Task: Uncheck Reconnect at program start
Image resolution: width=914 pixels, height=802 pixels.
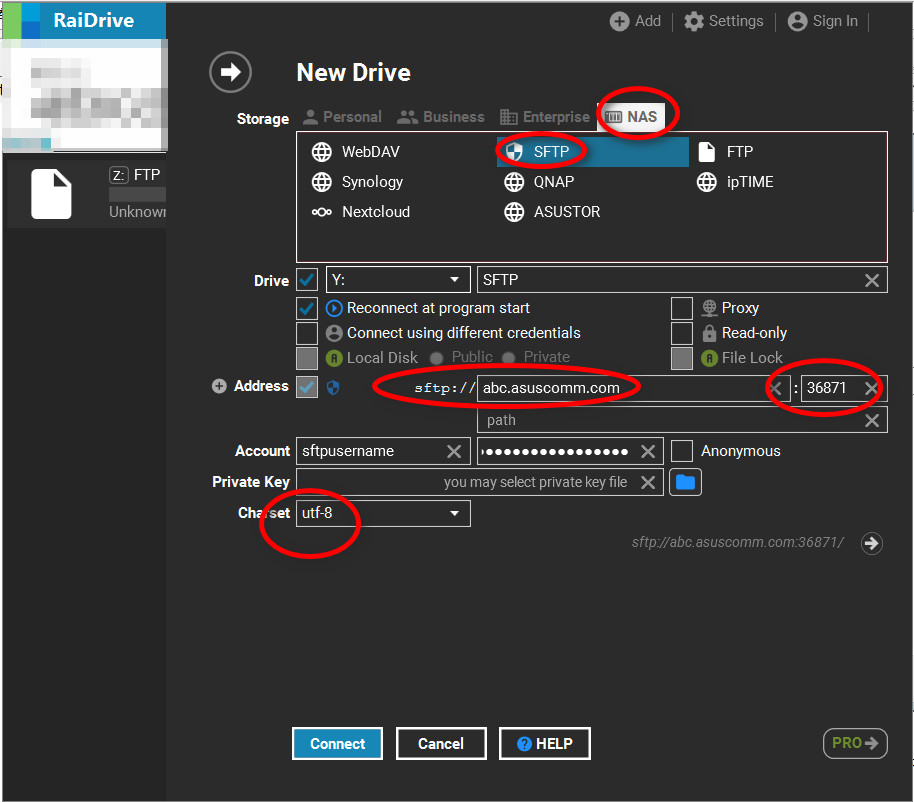Action: 307,308
